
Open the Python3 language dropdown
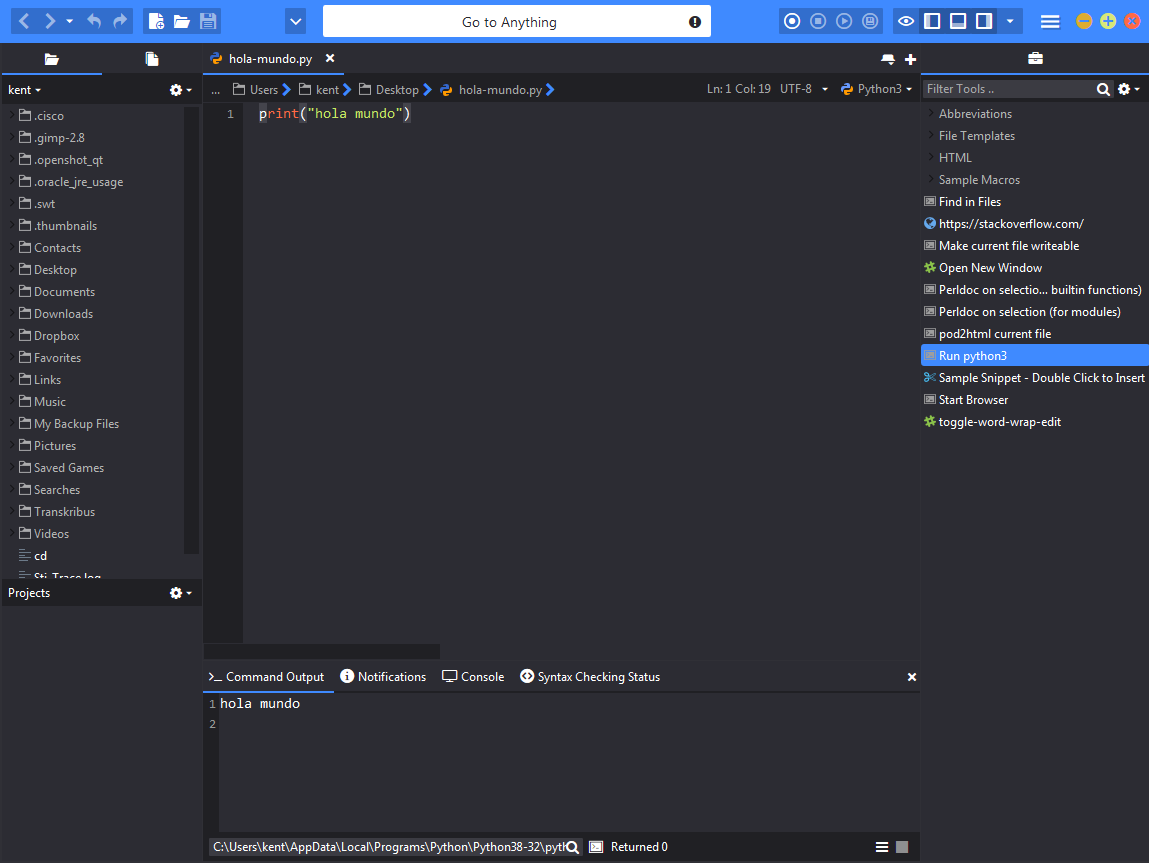click(x=877, y=89)
